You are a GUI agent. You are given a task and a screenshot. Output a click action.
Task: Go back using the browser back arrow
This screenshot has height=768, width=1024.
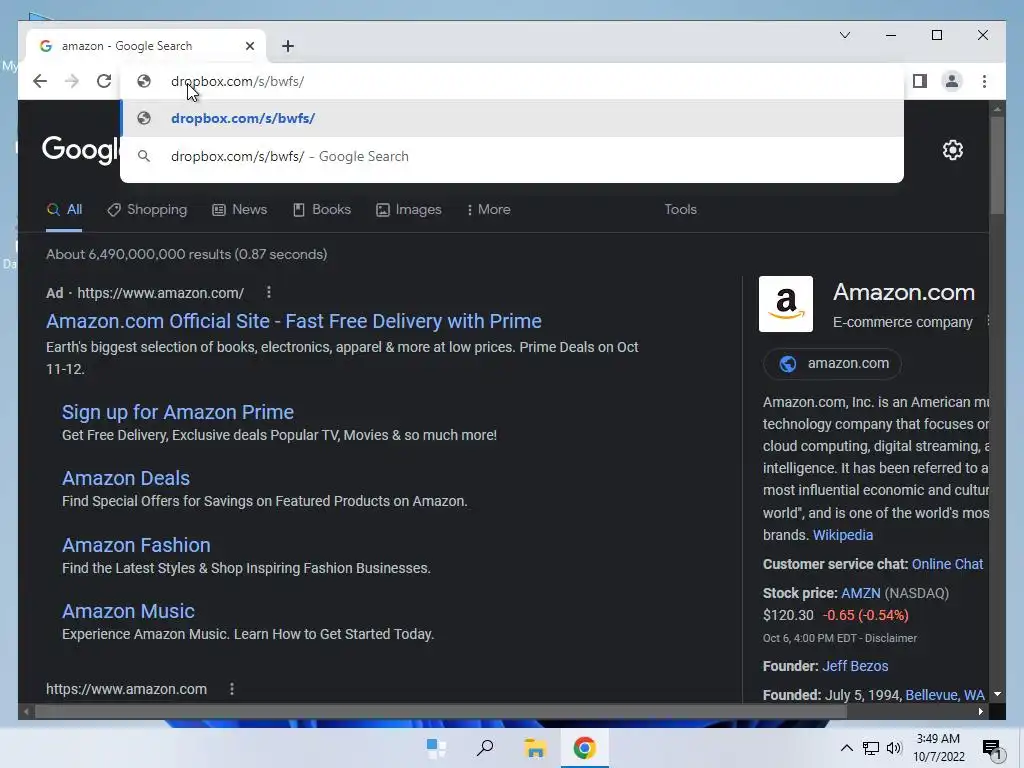pos(40,81)
